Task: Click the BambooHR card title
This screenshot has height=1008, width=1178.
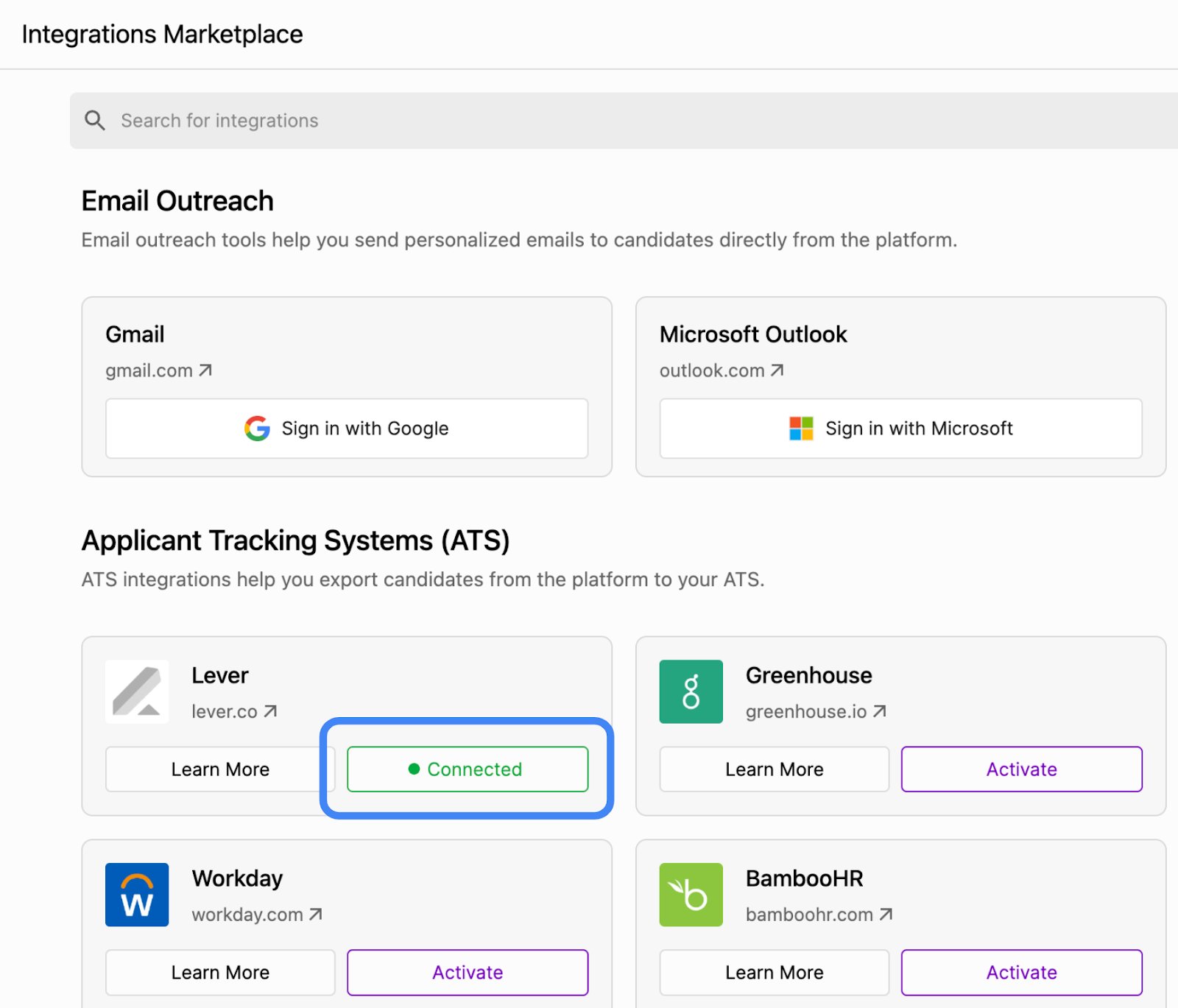Action: [804, 878]
